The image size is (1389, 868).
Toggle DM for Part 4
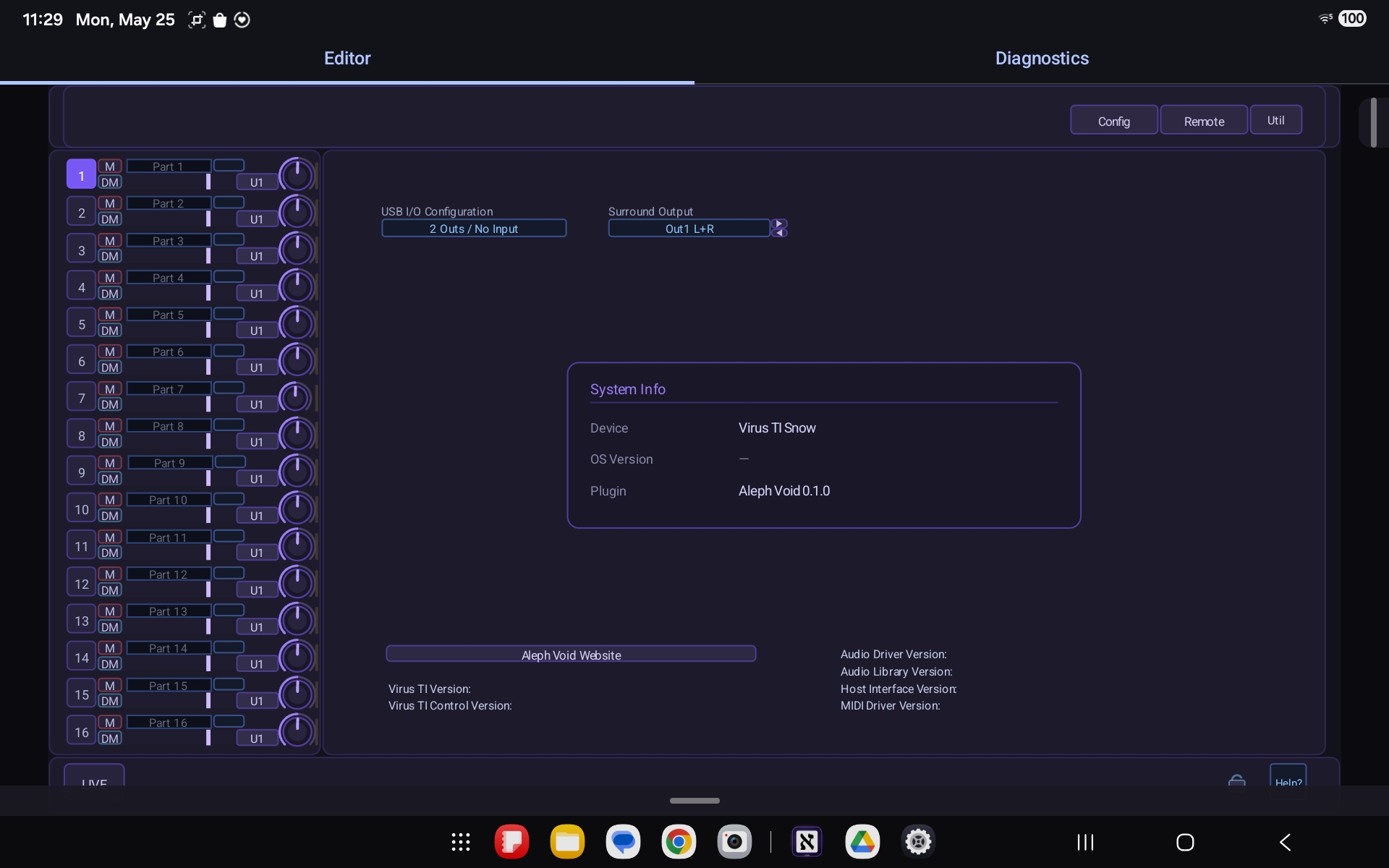pos(110,294)
